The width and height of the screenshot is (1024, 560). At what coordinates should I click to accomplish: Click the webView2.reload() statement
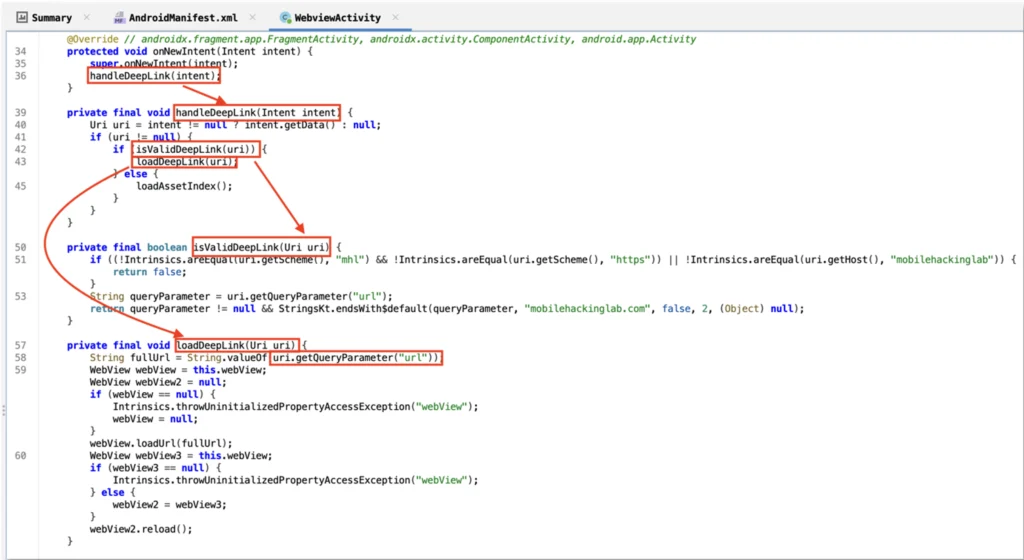pyautogui.click(x=141, y=528)
